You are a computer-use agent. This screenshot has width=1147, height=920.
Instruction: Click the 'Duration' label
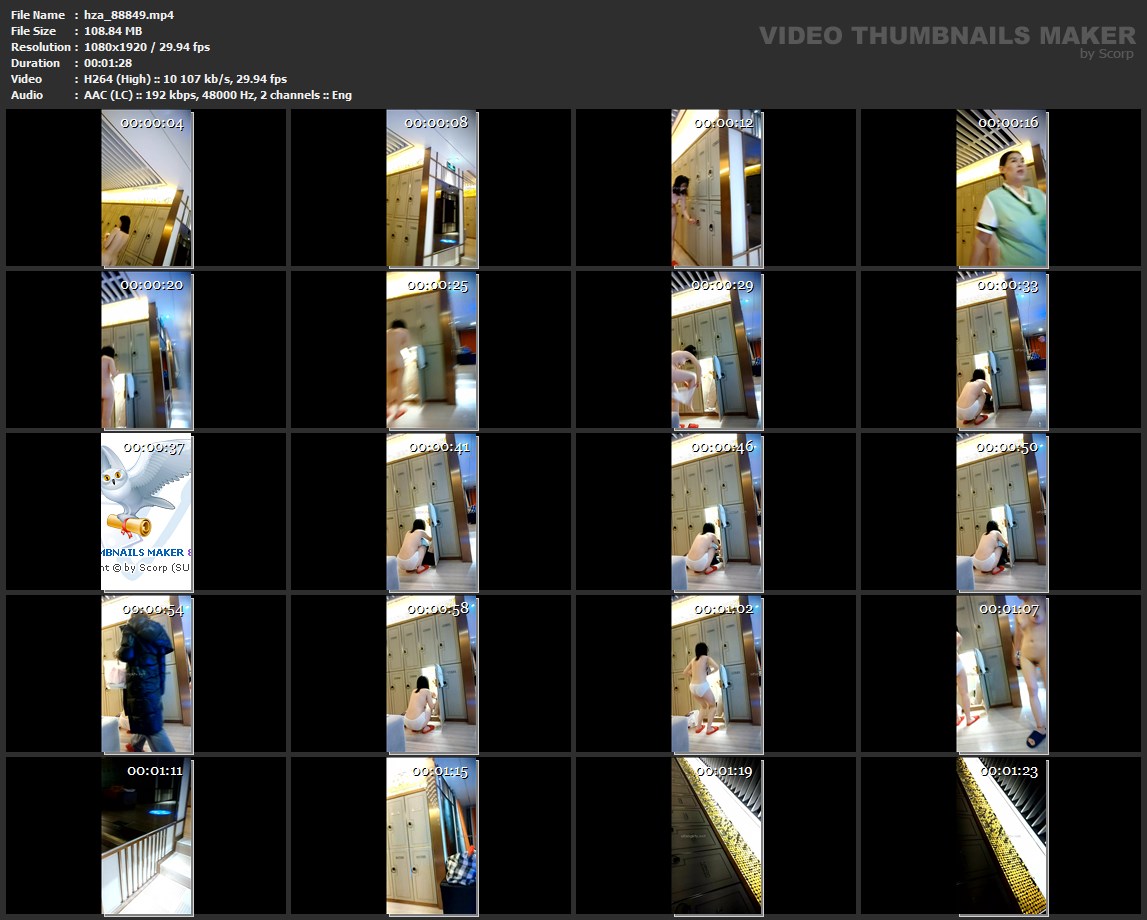click(x=35, y=63)
